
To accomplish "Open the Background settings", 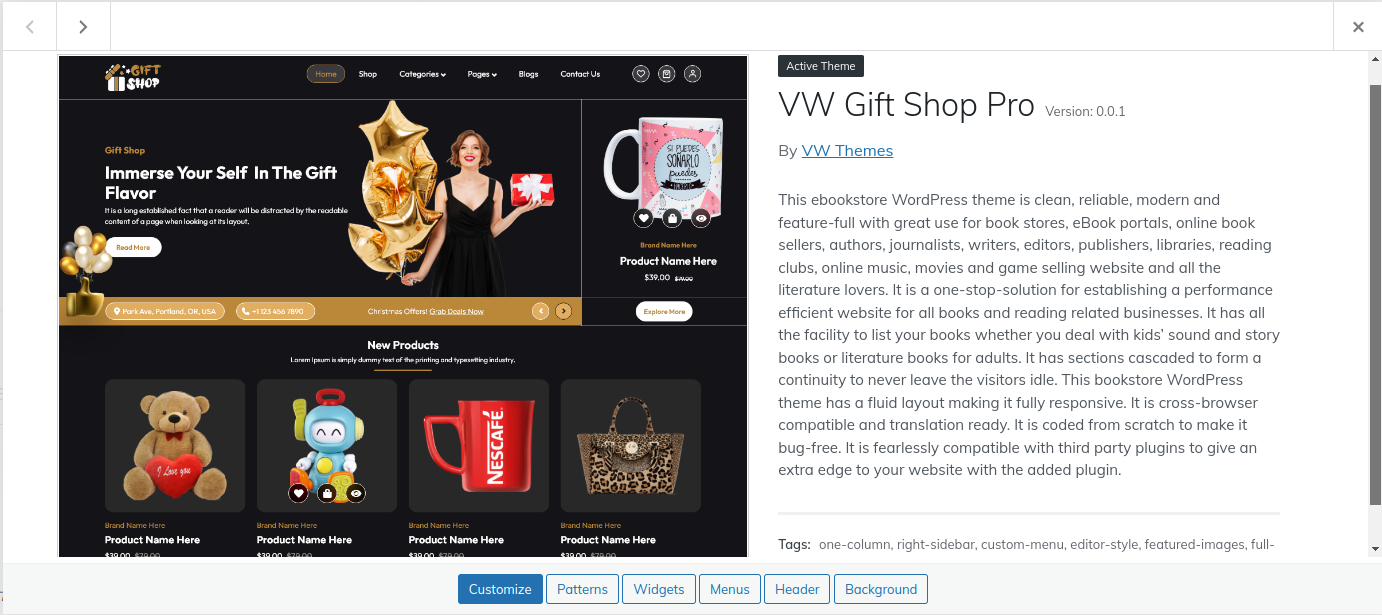I will pos(881,589).
